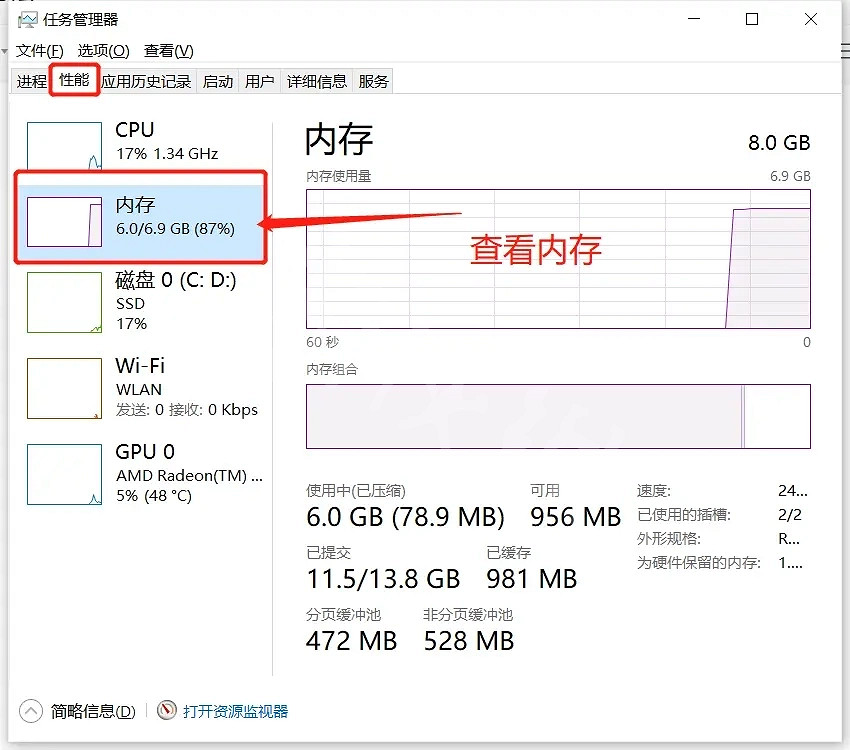The image size is (850, 750).
Task: Click the Task Manager app icon in title bar
Action: pos(27,20)
